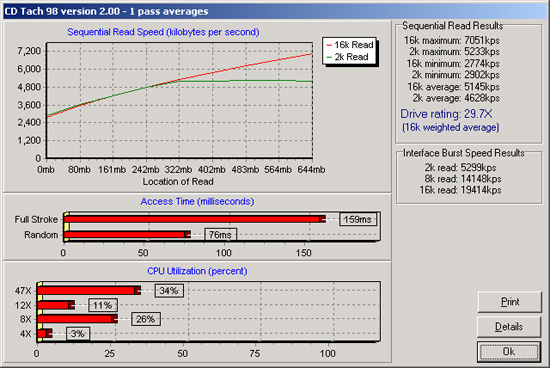Image resolution: width=550 pixels, height=368 pixels.
Task: Click the Full Stroke access time bar
Action: pyautogui.click(x=195, y=219)
